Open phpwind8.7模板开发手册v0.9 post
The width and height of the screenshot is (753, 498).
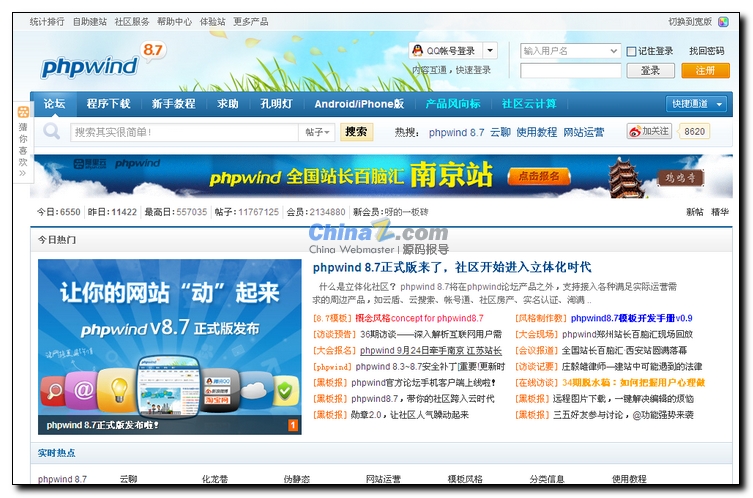(x=632, y=318)
